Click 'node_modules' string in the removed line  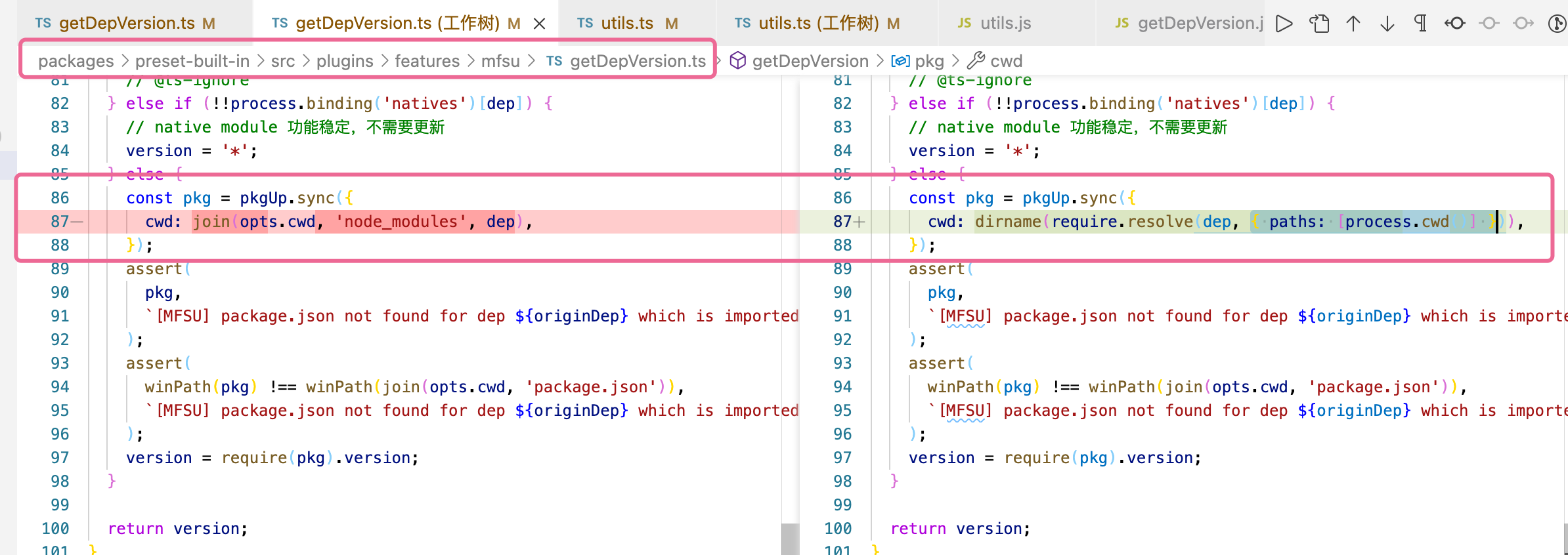point(401,222)
